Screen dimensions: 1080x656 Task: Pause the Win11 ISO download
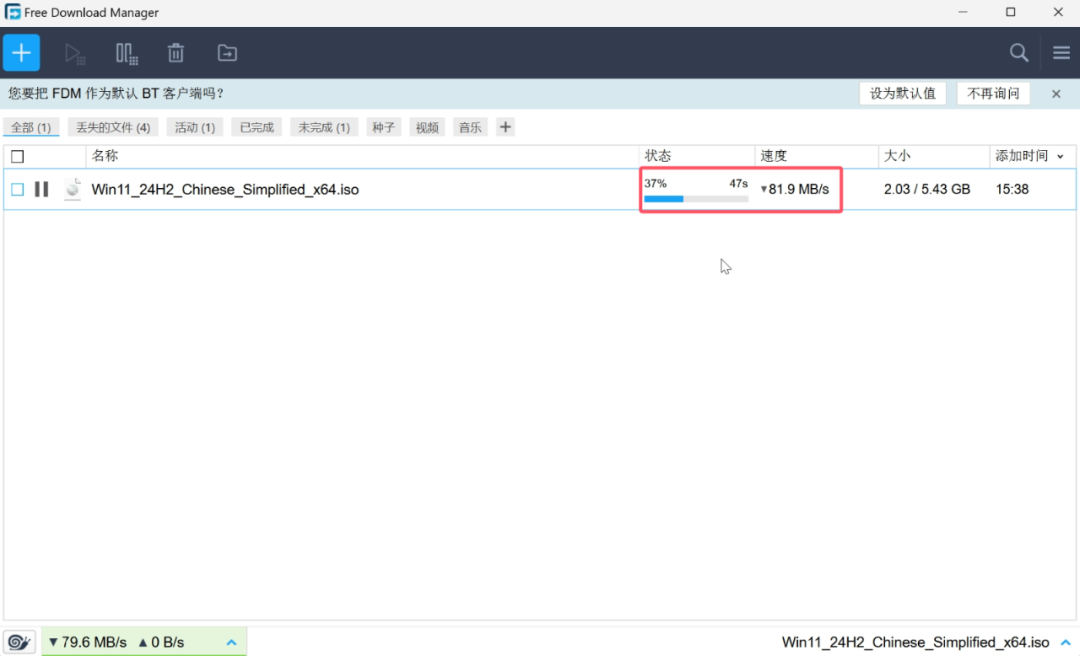[x=41, y=188]
